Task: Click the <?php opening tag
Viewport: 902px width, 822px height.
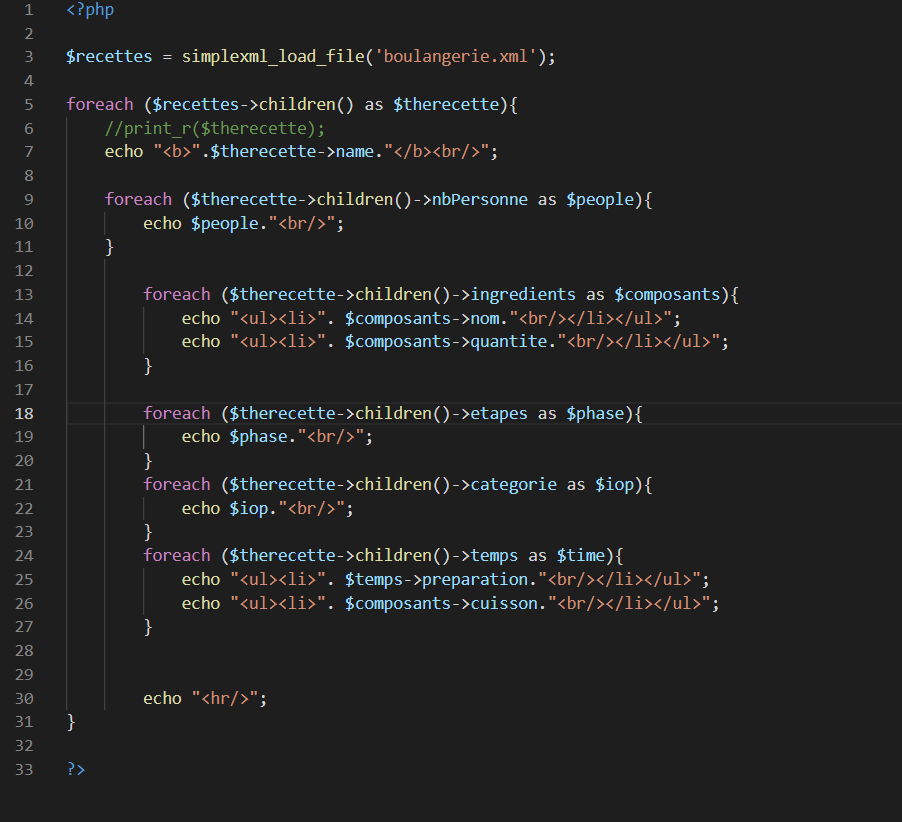Action: click(90, 10)
